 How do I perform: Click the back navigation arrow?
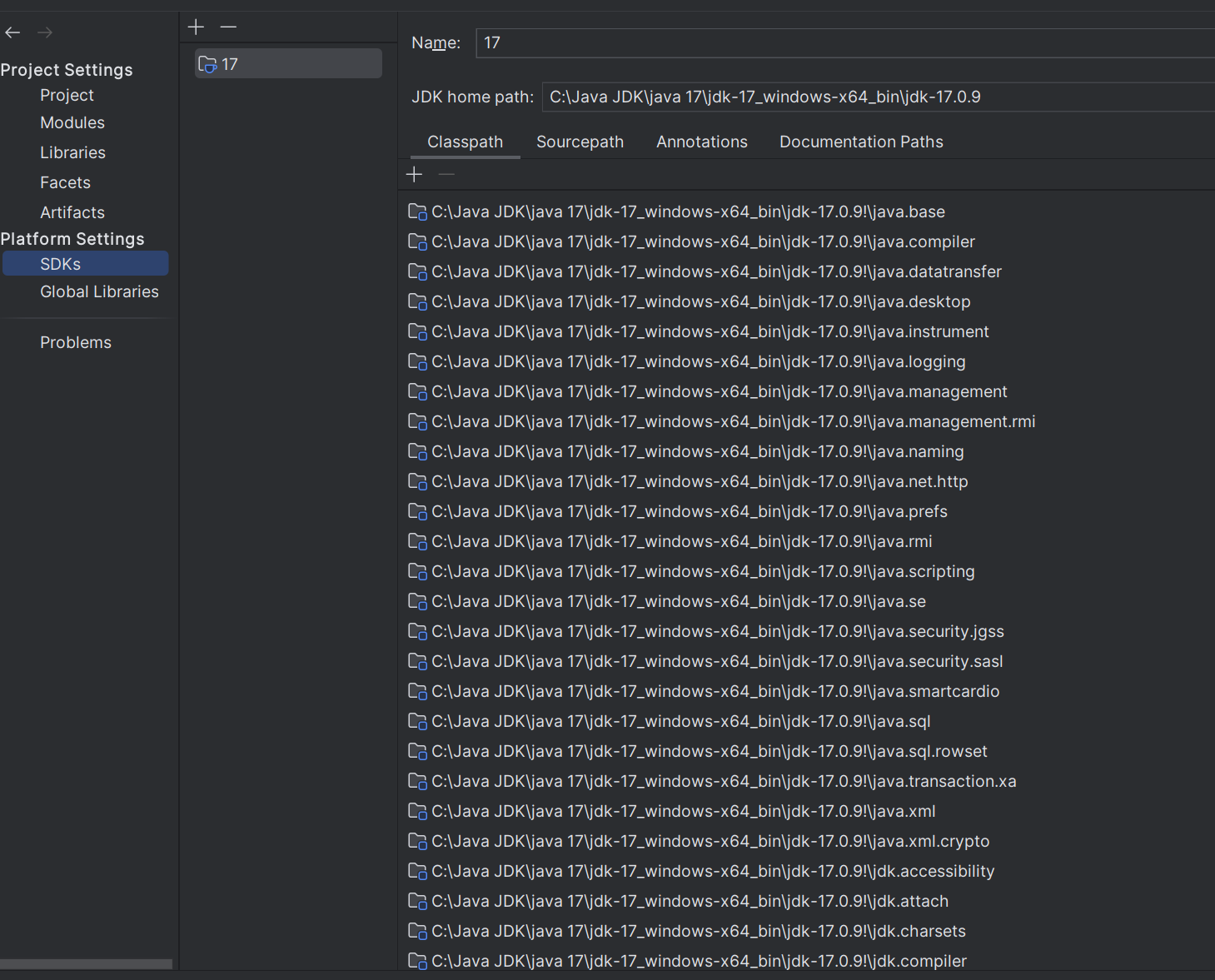(12, 32)
